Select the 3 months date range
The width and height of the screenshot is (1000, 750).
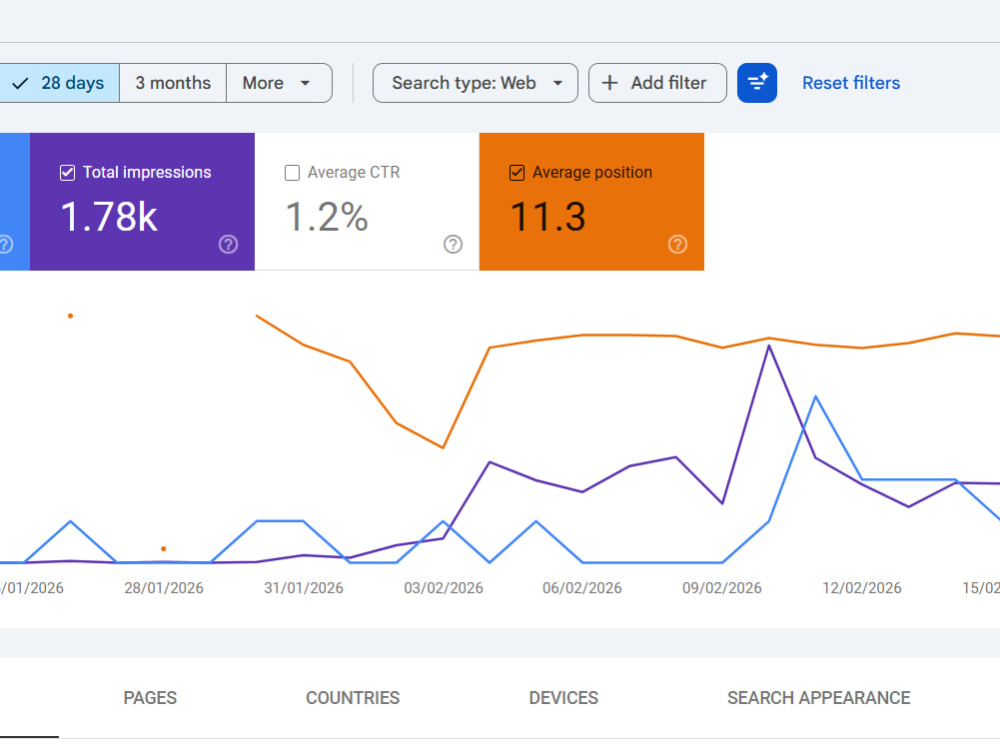(x=173, y=83)
